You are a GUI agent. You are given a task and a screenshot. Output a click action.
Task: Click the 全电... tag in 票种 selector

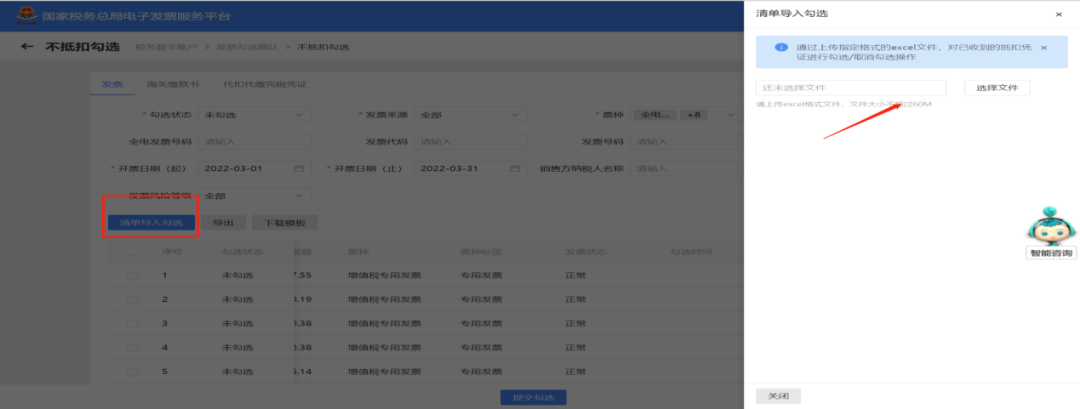pos(655,114)
